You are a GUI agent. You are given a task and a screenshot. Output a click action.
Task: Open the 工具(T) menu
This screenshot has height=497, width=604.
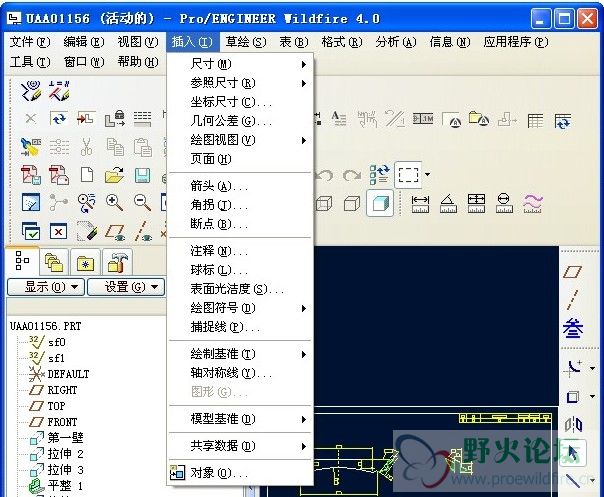30,61
